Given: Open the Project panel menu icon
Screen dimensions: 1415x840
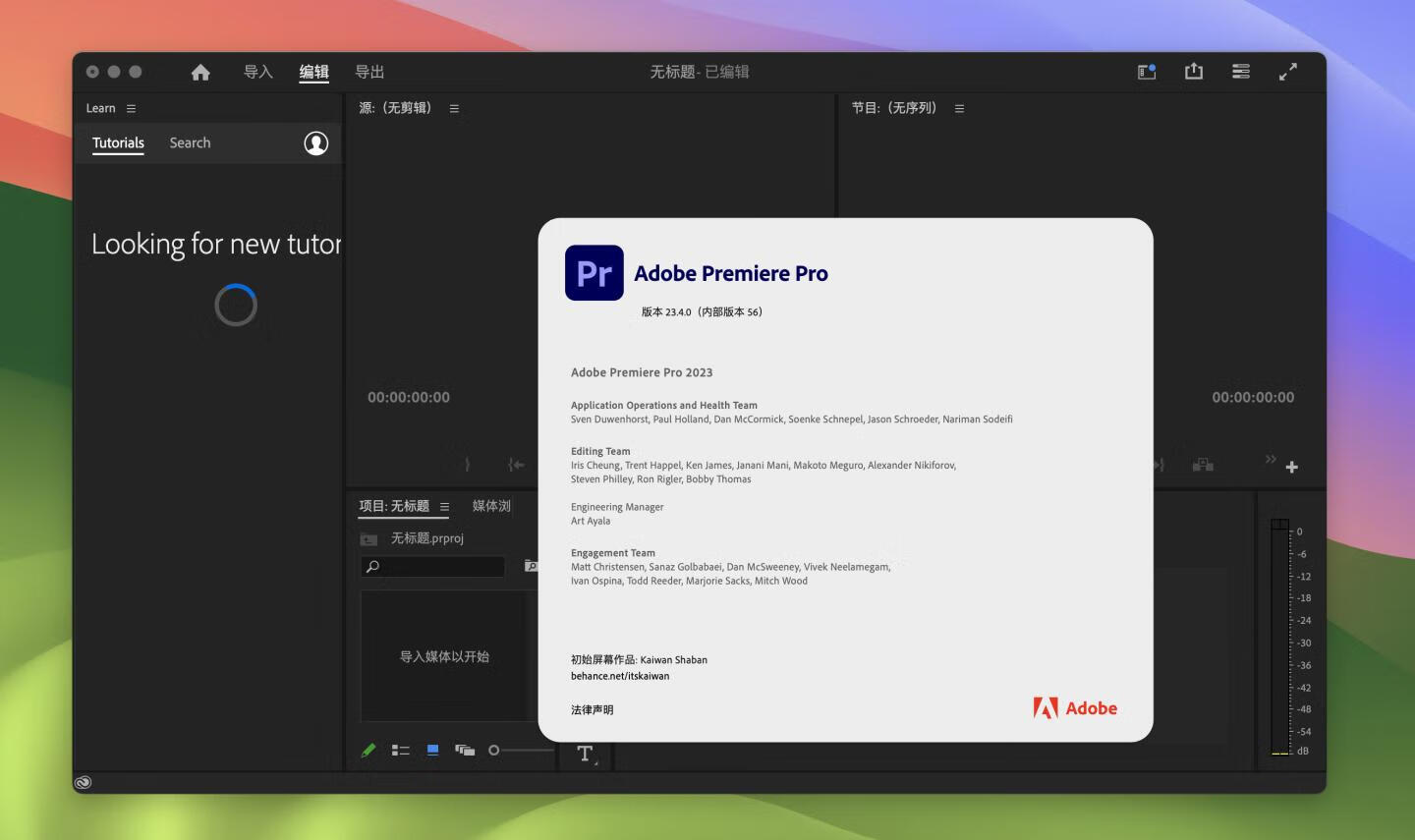Looking at the screenshot, I should pos(444,507).
